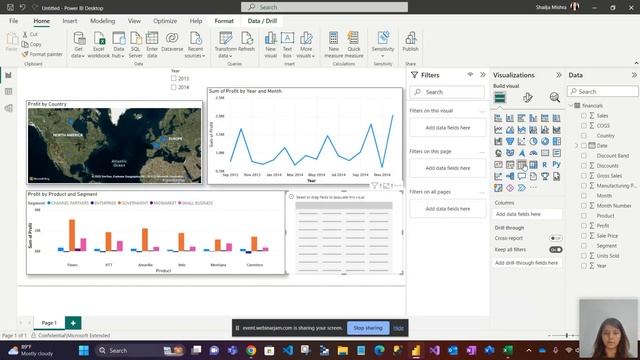Select the Donut chart visual
640x360 pixels.
click(x=545, y=142)
